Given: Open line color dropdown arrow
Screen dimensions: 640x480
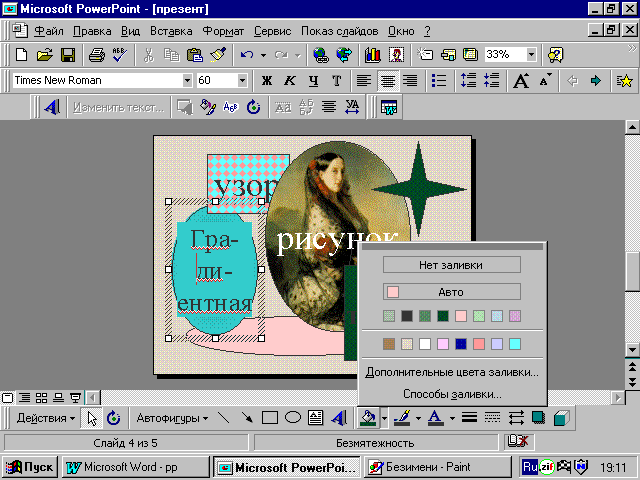Looking at the screenshot, I should (x=418, y=418).
